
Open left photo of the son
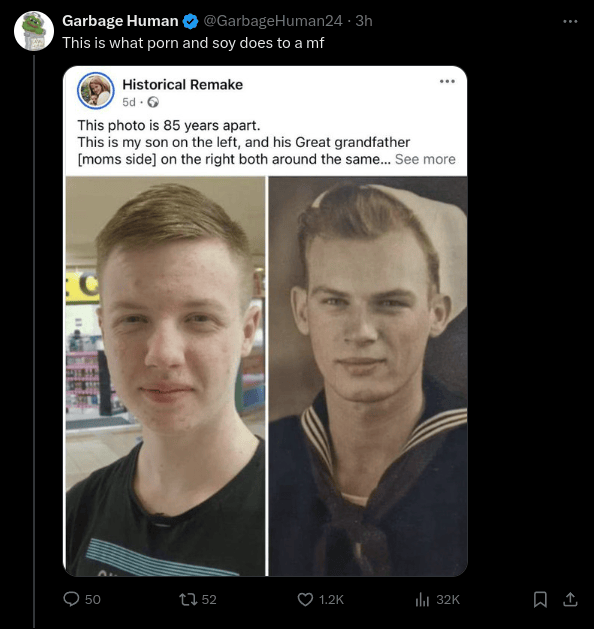coord(165,376)
